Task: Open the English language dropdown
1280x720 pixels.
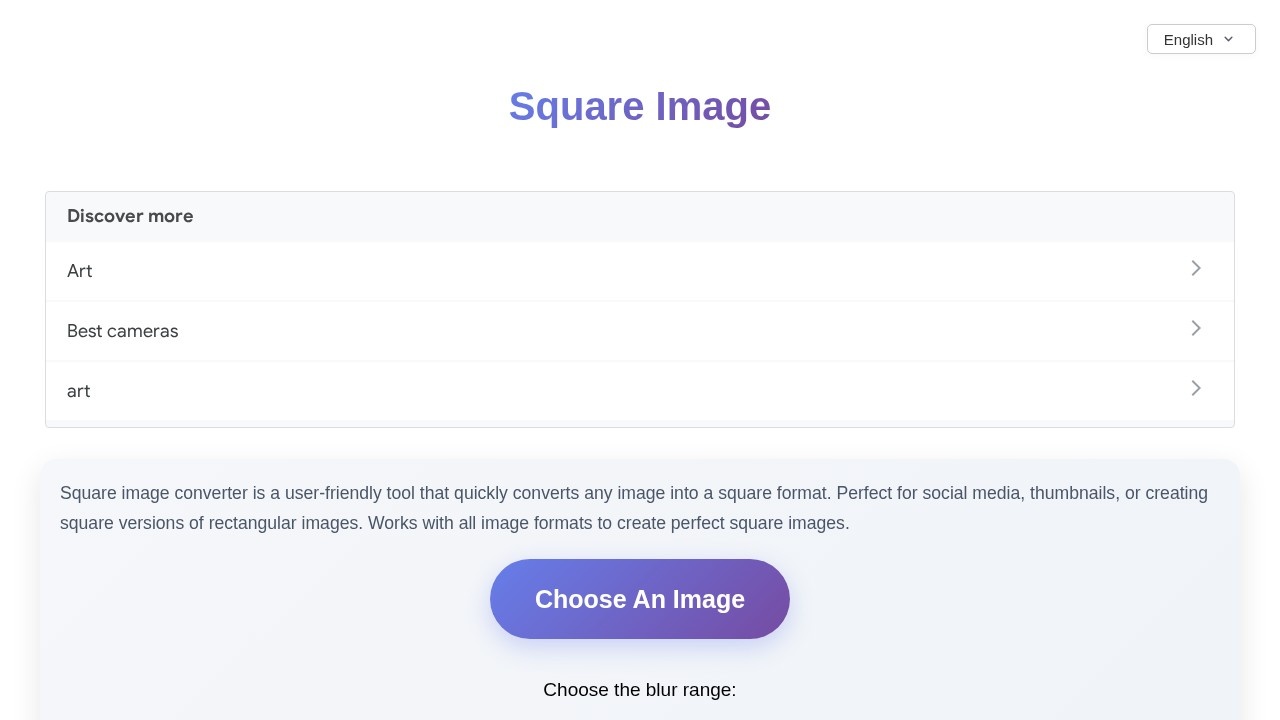Action: click(x=1200, y=39)
